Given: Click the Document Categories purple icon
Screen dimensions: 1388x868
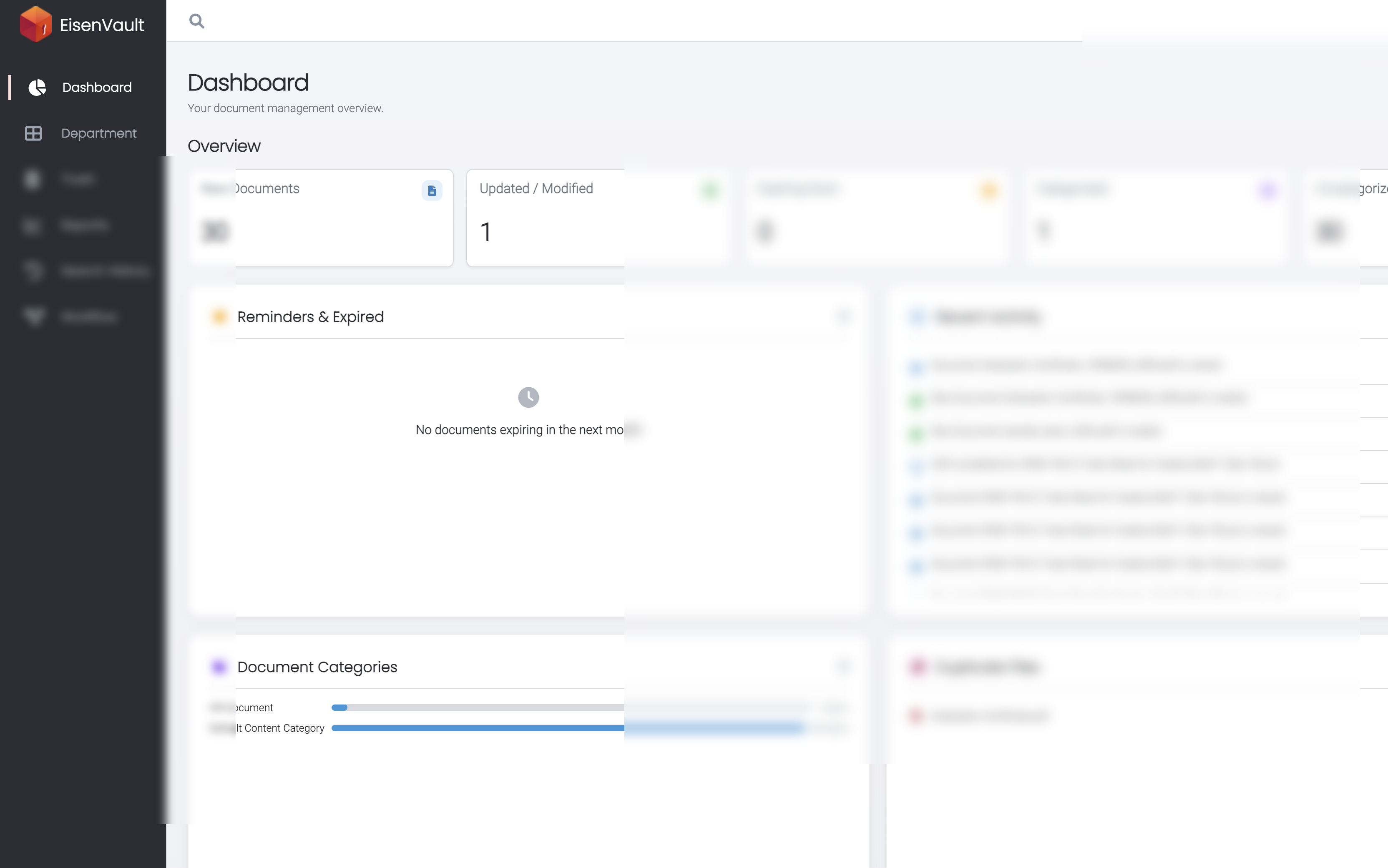Looking at the screenshot, I should coord(219,667).
